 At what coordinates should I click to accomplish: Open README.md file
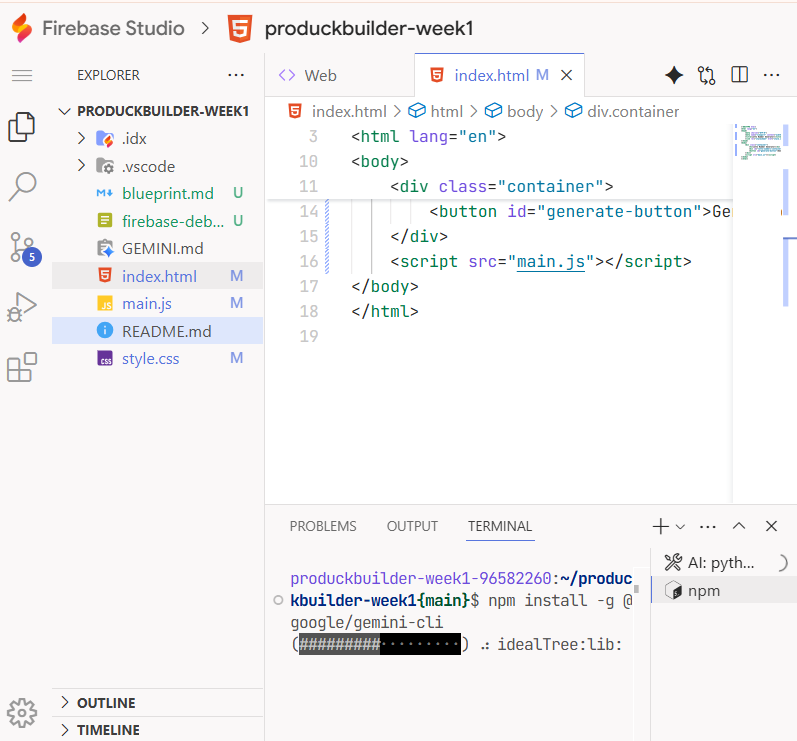click(158, 331)
